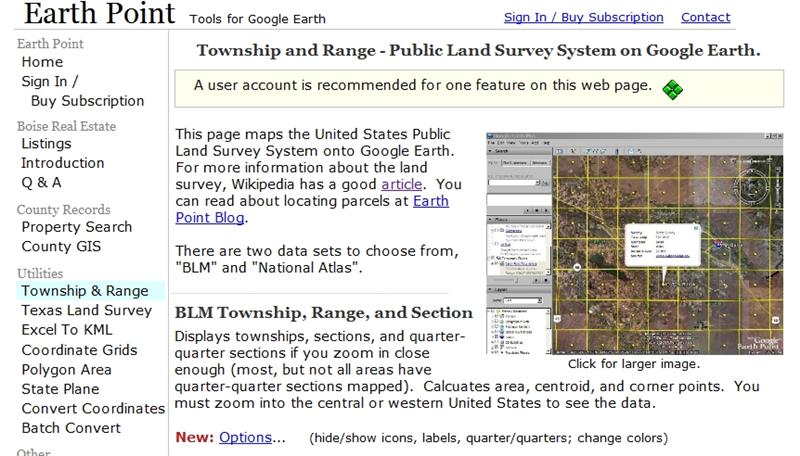The image size is (800, 456).
Task: Open Coordinate Grids utility
Action: (x=80, y=350)
